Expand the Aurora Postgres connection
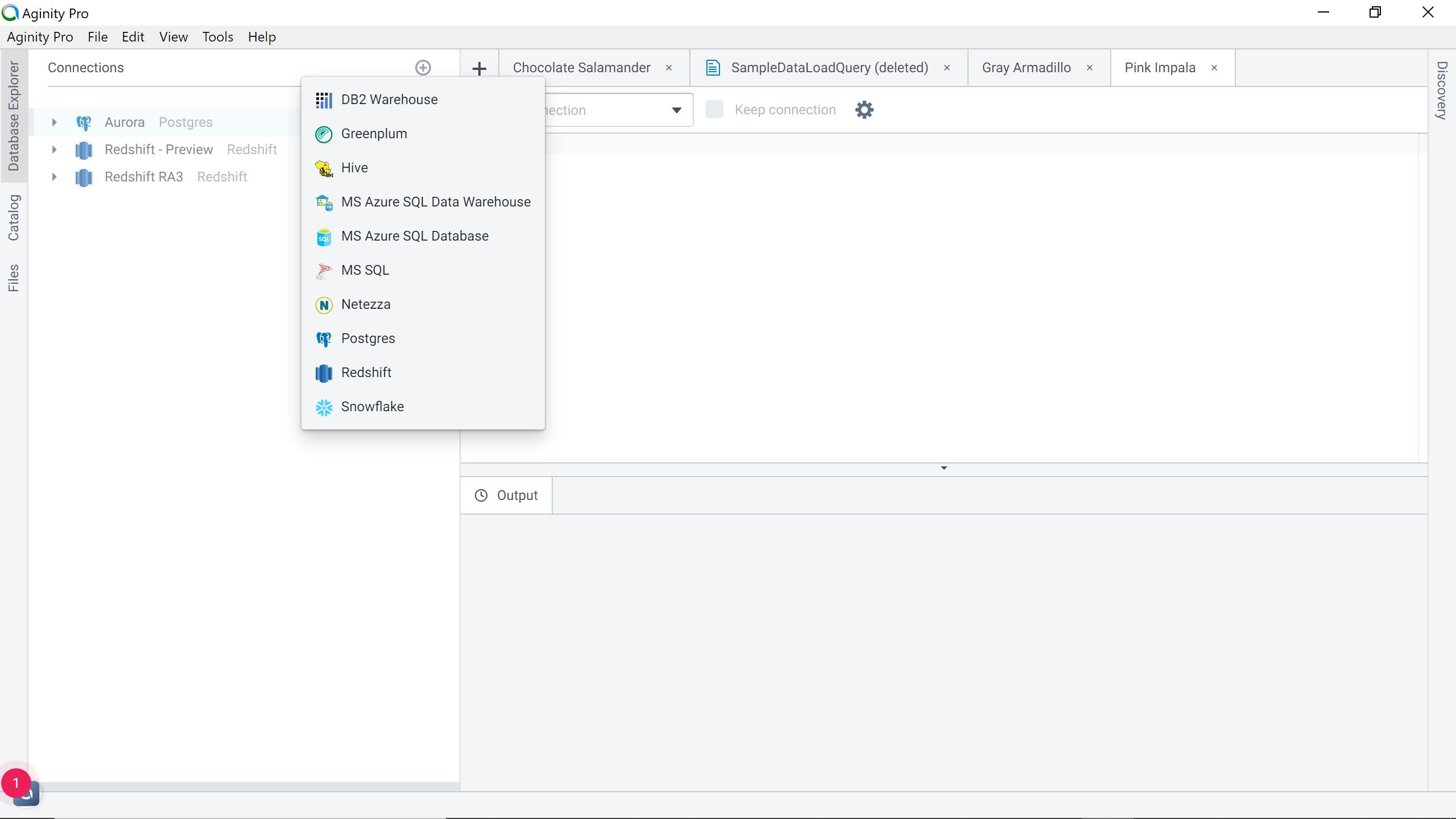 tap(54, 122)
